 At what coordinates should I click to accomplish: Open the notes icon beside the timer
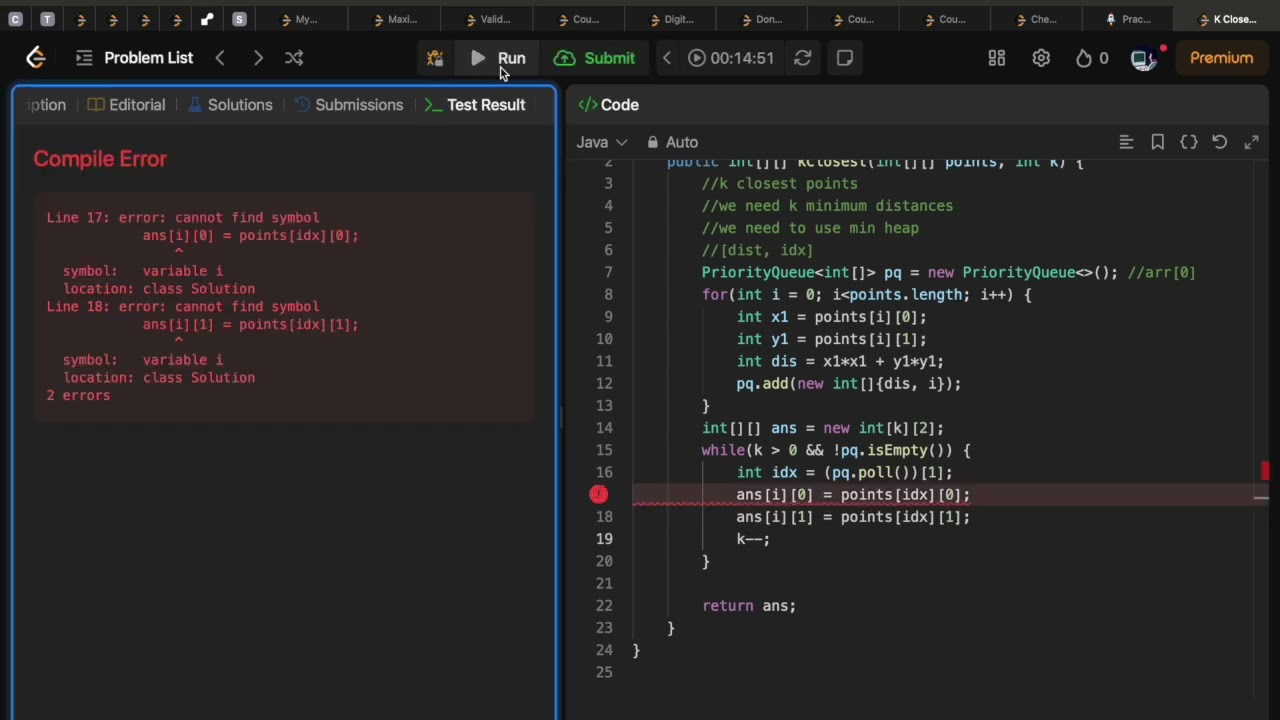(x=845, y=58)
